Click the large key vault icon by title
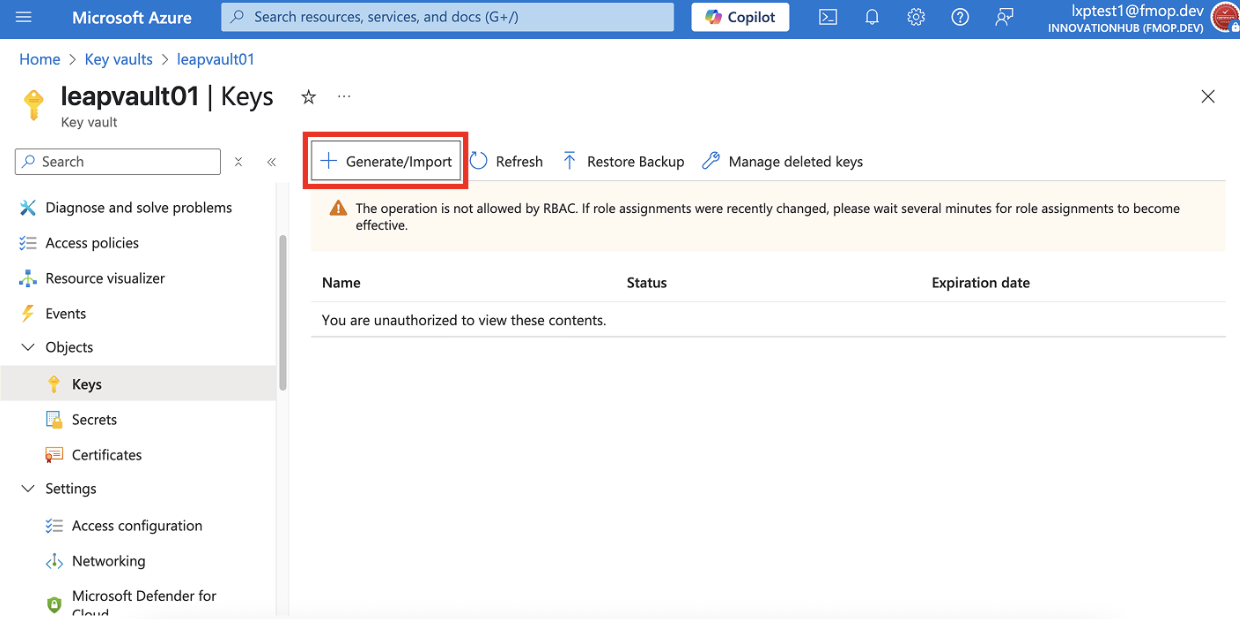This screenshot has height=628, width=1240. click(34, 104)
